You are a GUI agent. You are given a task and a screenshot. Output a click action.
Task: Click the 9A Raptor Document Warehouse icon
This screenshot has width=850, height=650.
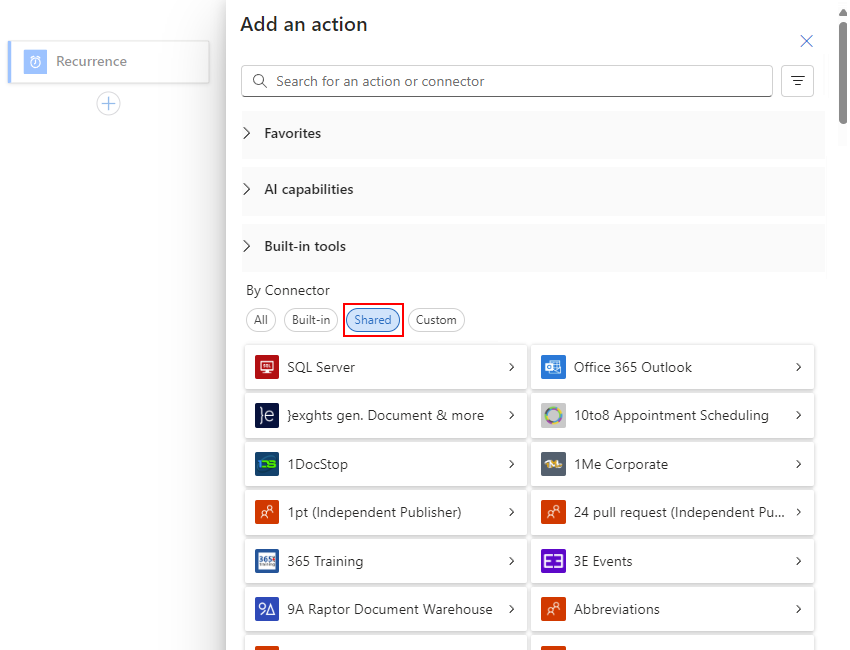click(267, 609)
